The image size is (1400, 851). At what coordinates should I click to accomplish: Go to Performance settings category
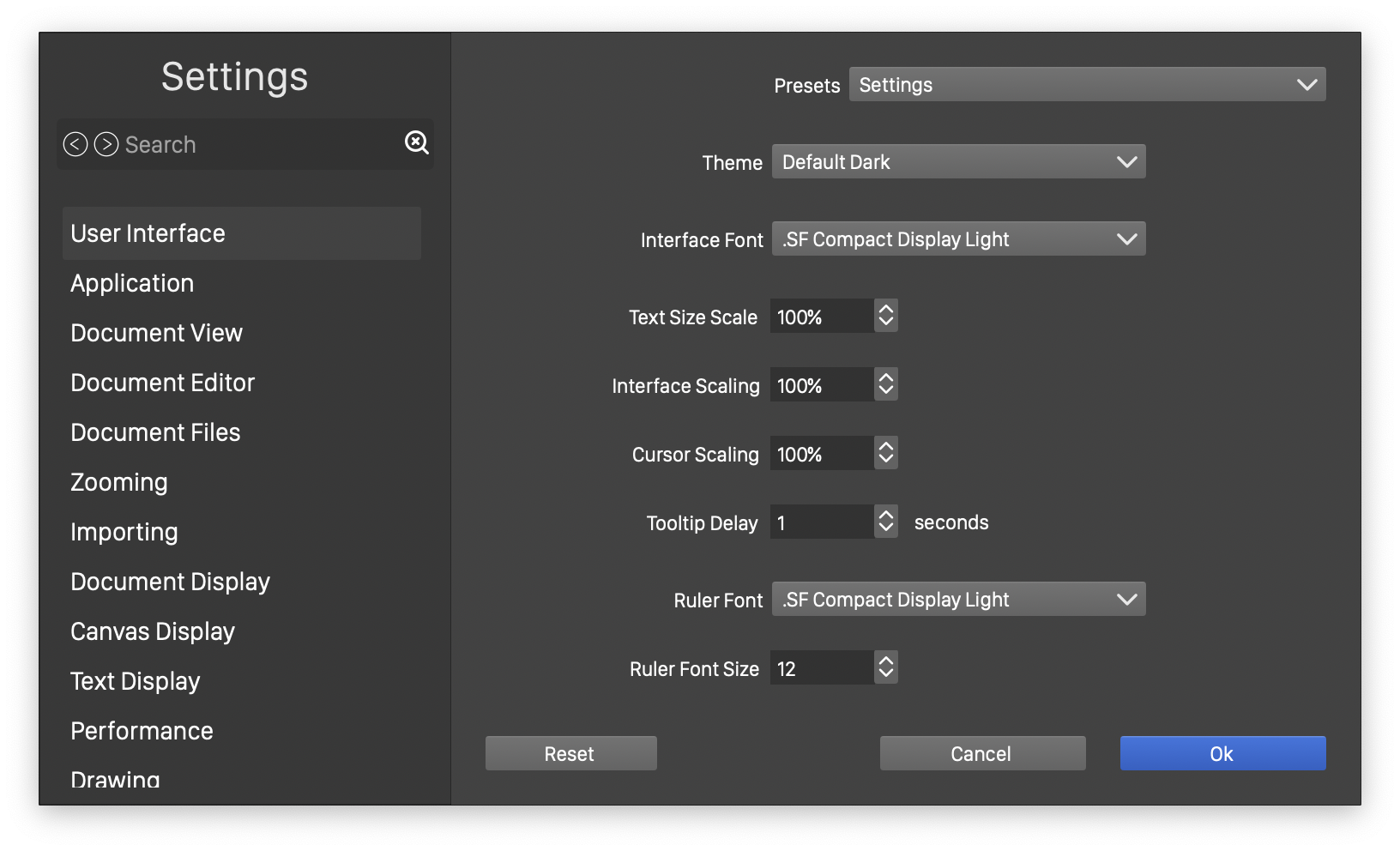[142, 731]
